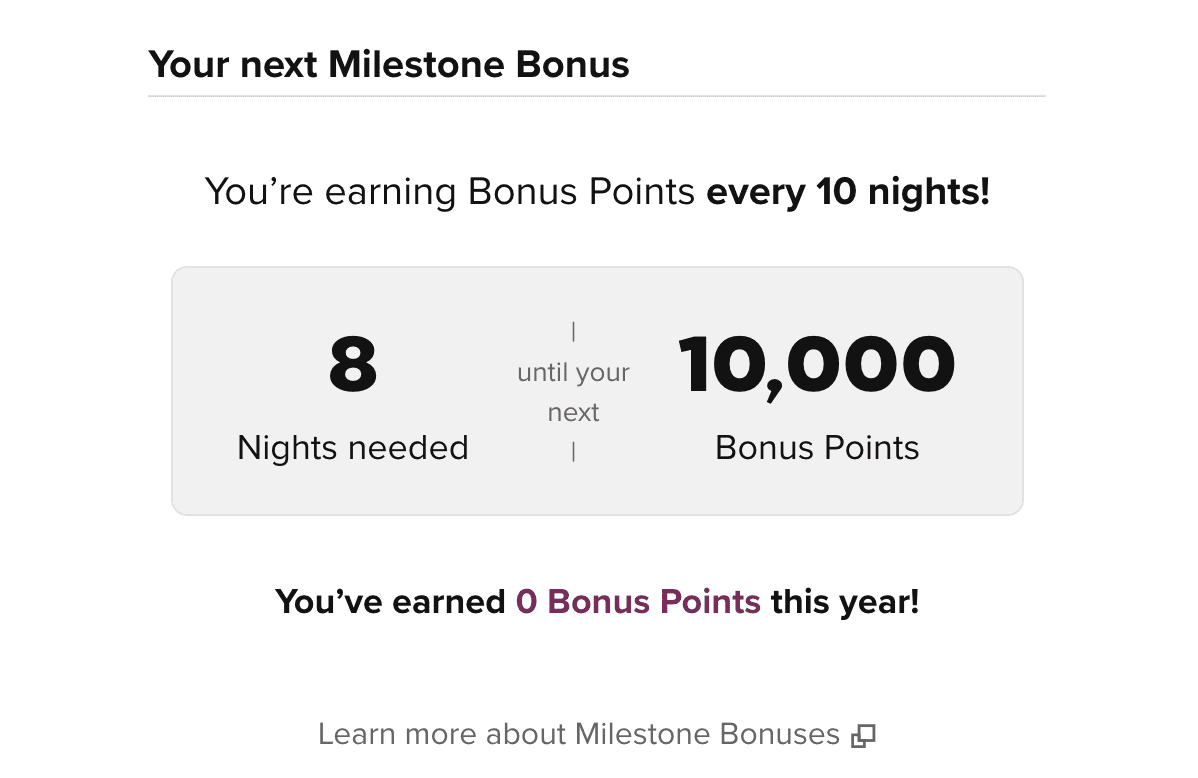Select the Bonus Points label under 10,000

tap(817, 448)
